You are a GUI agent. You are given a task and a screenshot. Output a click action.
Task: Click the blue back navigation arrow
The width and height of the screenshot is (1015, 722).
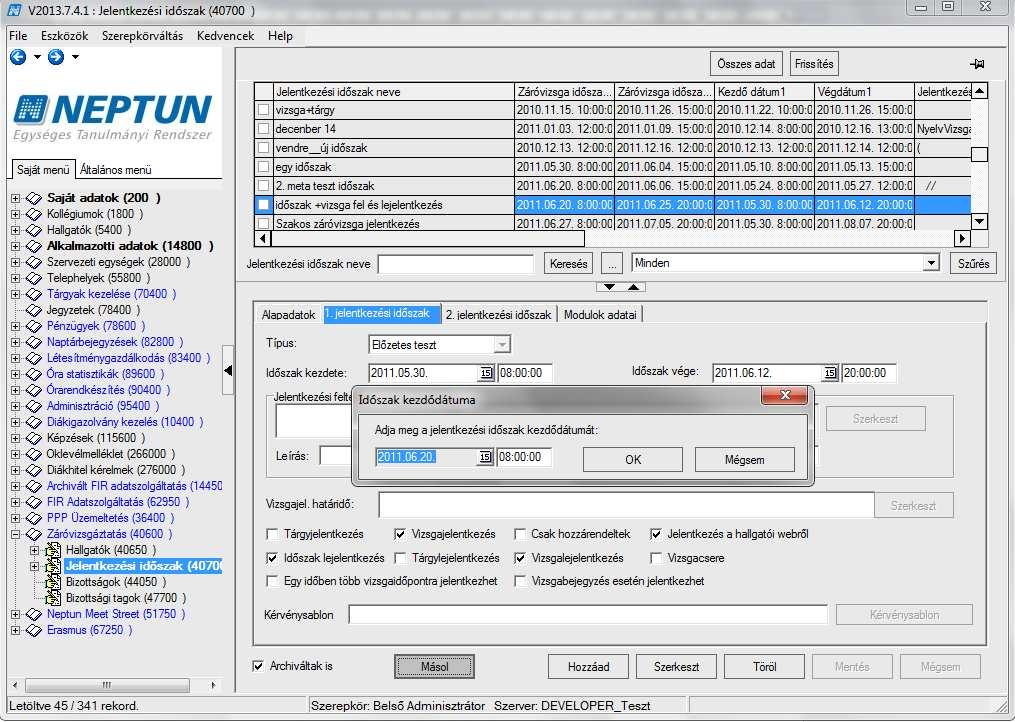tap(18, 57)
